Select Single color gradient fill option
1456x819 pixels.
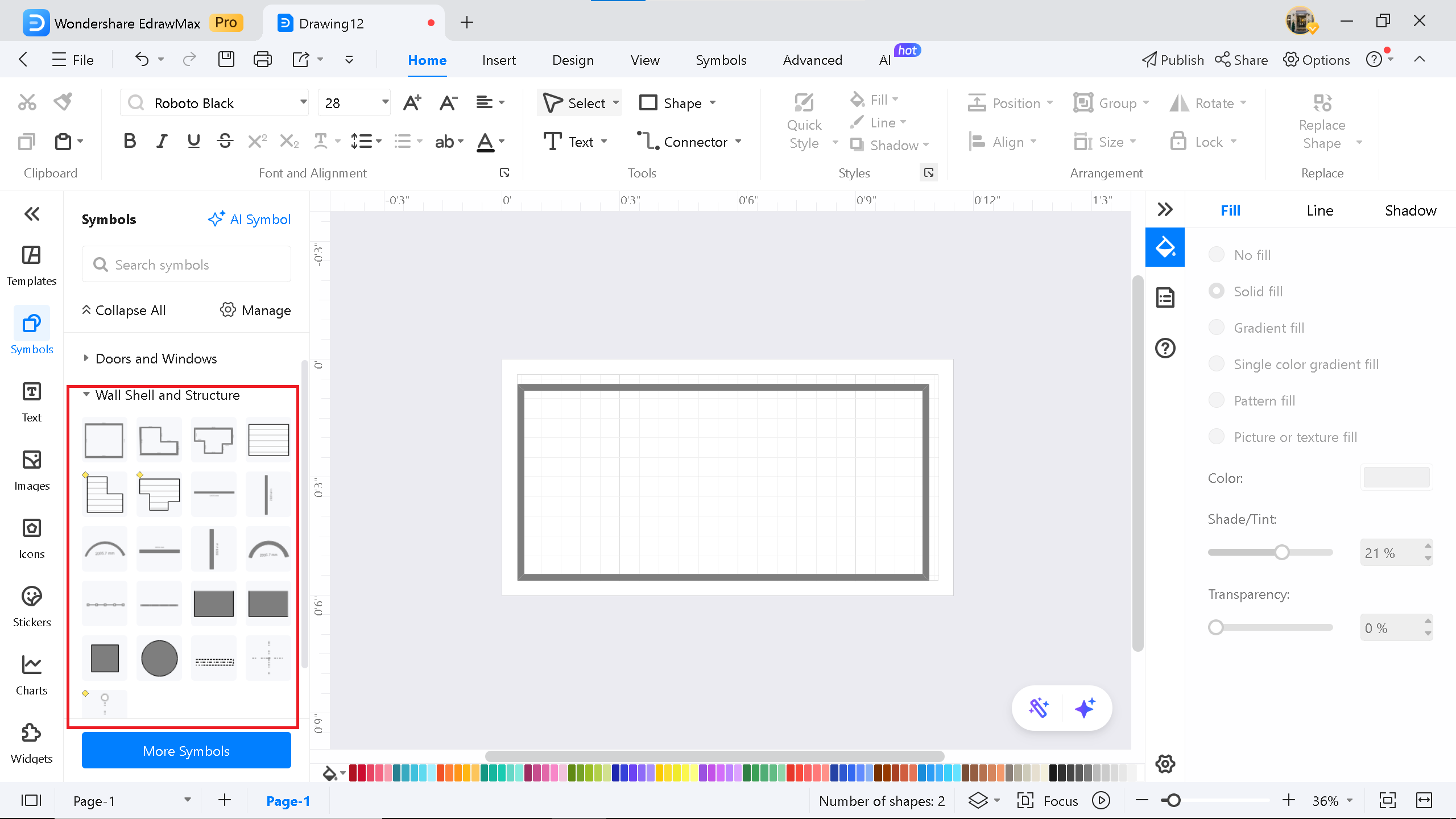point(1217,363)
